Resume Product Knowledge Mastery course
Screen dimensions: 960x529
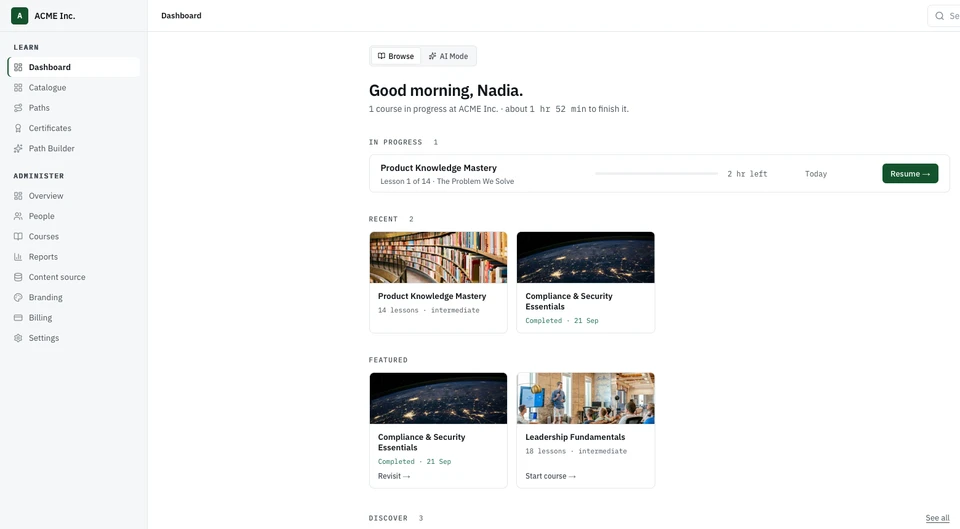pyautogui.click(x=910, y=174)
